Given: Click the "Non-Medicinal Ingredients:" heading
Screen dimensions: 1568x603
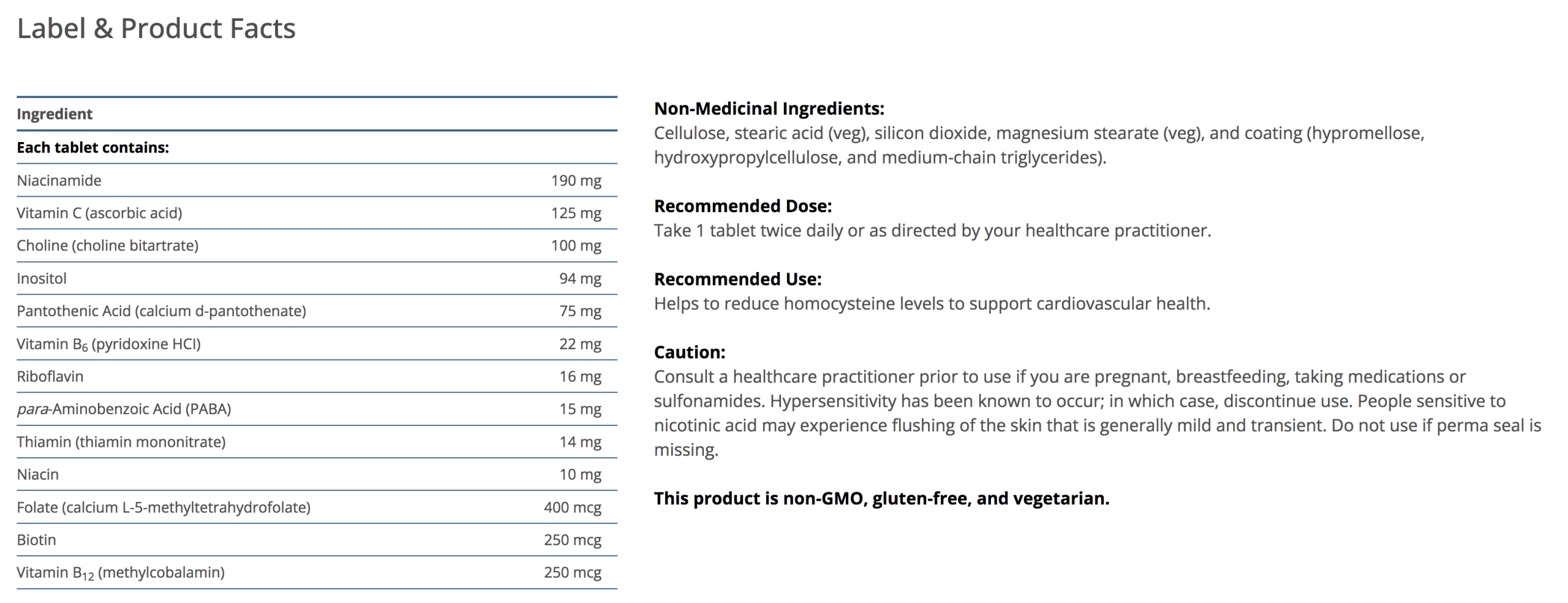Looking at the screenshot, I should (x=769, y=109).
